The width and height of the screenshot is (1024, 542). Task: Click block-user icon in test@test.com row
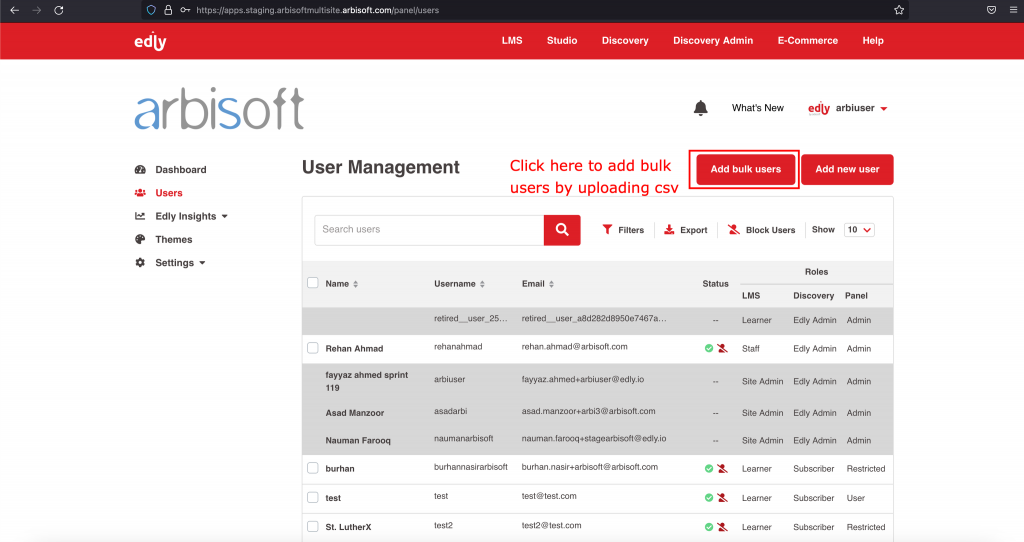pos(722,498)
